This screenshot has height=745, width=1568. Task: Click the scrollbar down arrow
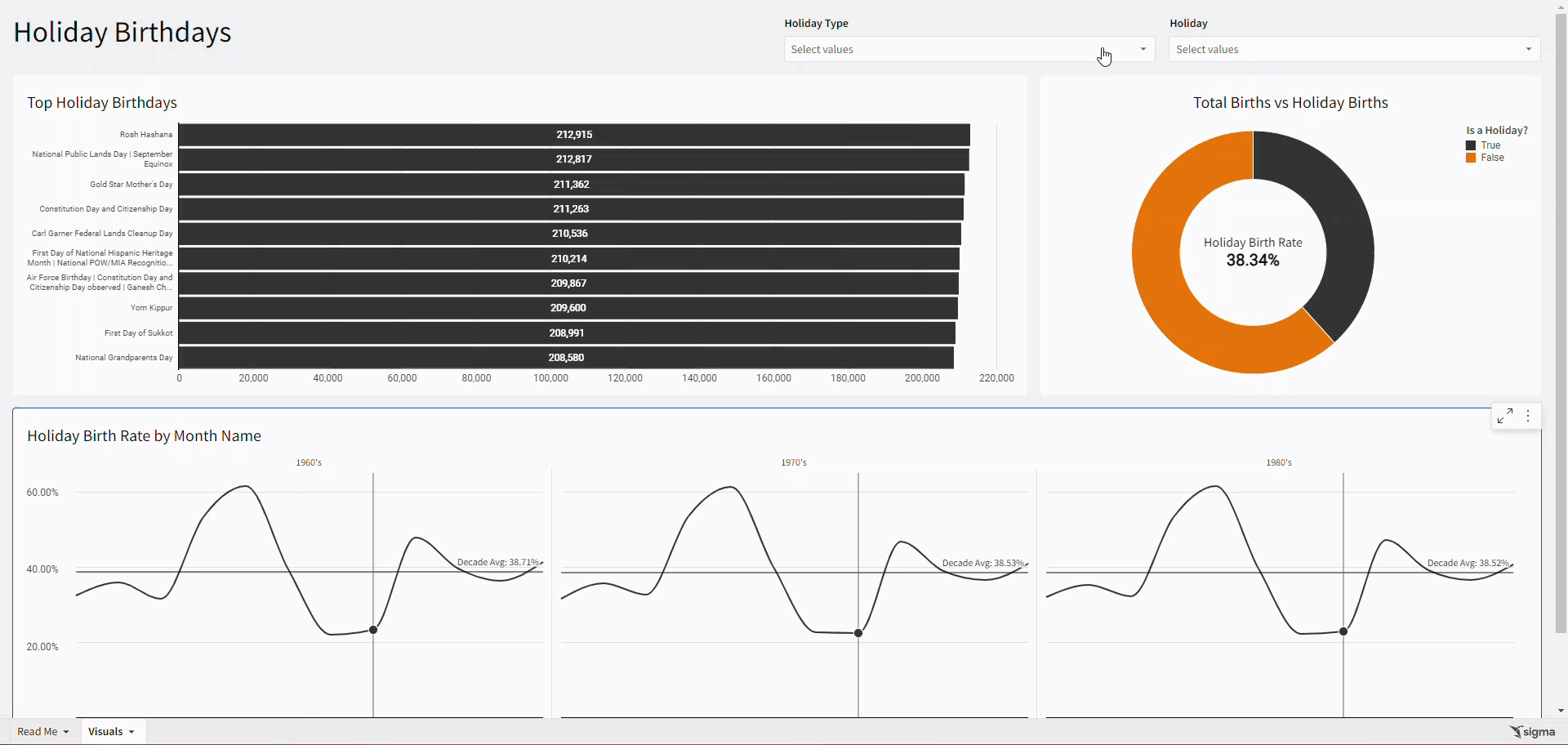(x=1561, y=711)
